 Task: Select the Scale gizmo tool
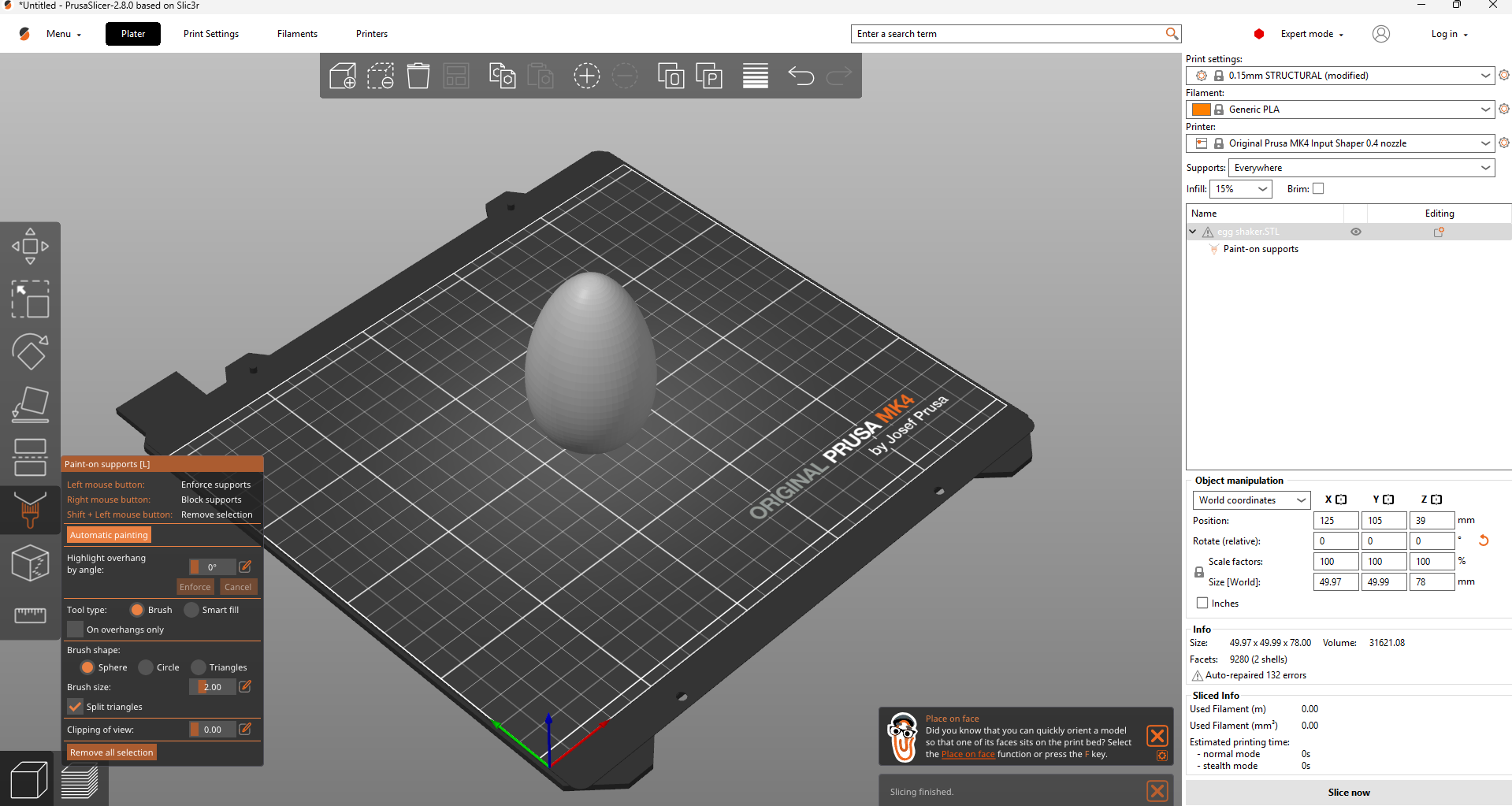pos(30,299)
